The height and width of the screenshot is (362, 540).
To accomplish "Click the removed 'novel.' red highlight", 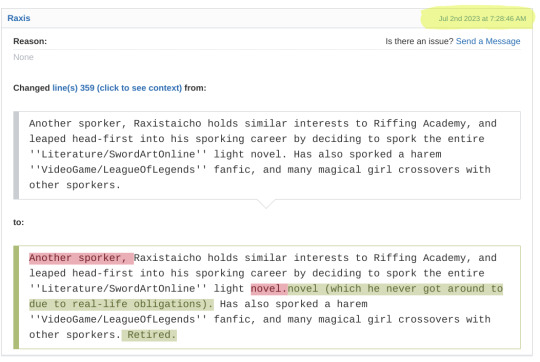I will (x=269, y=289).
